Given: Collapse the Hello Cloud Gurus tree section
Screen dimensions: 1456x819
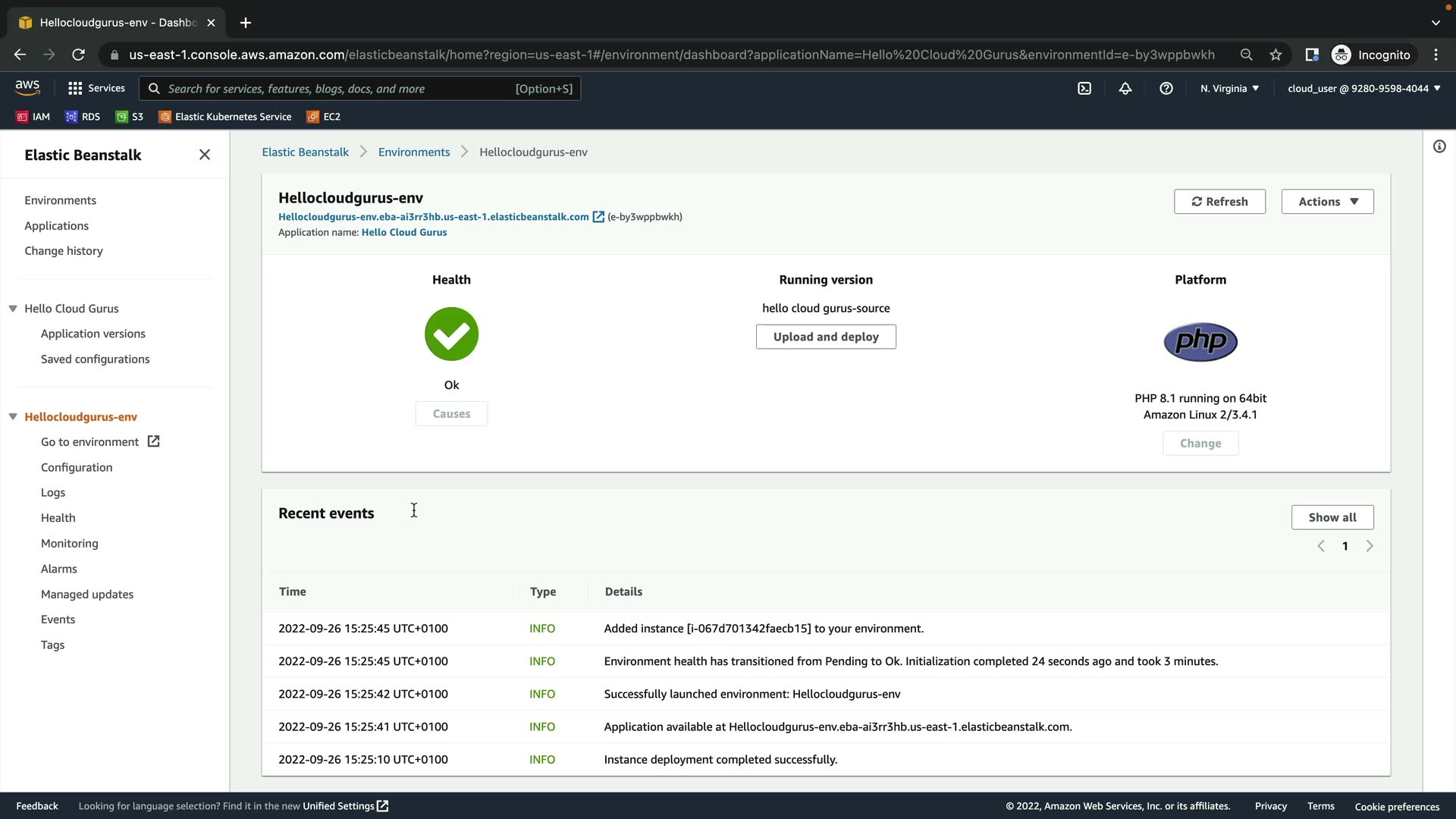Looking at the screenshot, I should point(13,309).
